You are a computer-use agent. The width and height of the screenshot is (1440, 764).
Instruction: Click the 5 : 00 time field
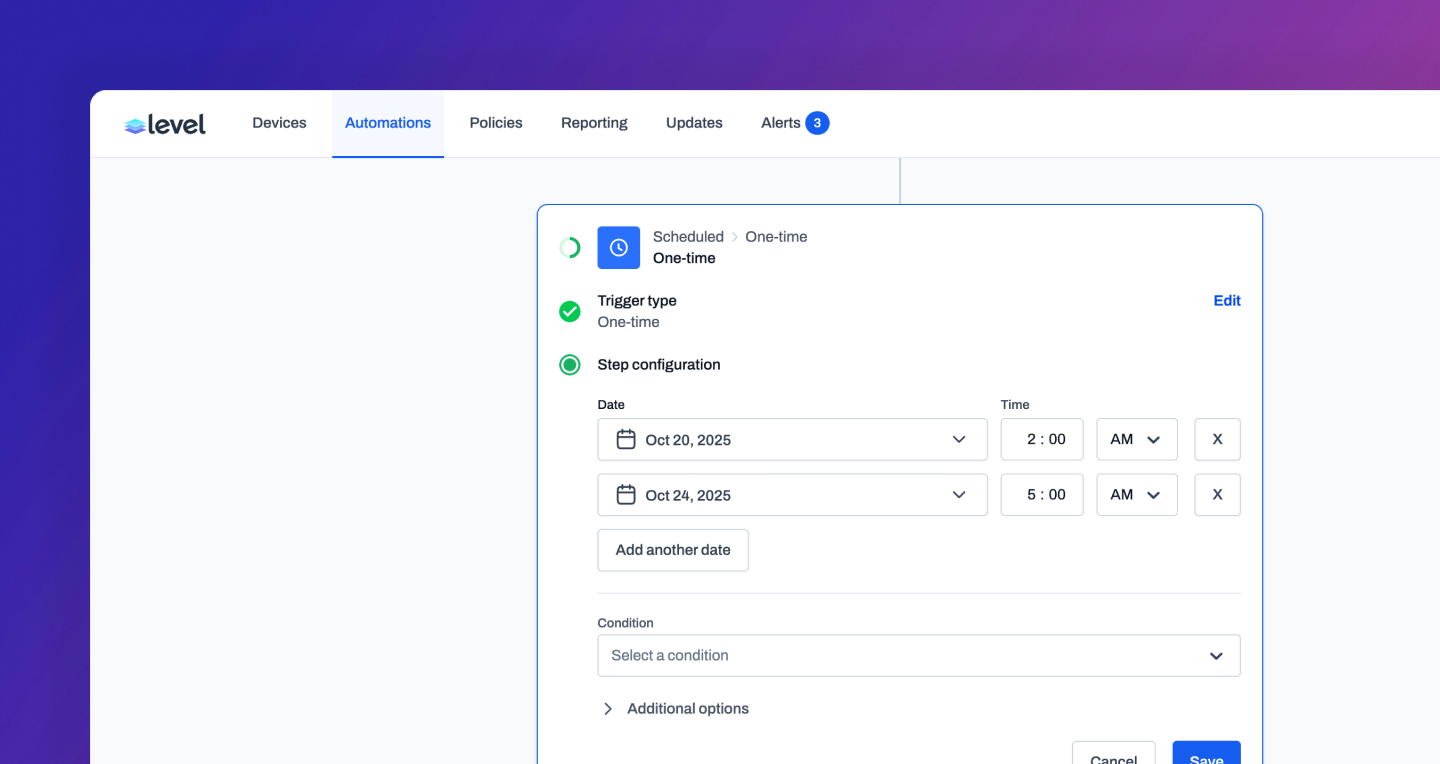pyautogui.click(x=1042, y=494)
